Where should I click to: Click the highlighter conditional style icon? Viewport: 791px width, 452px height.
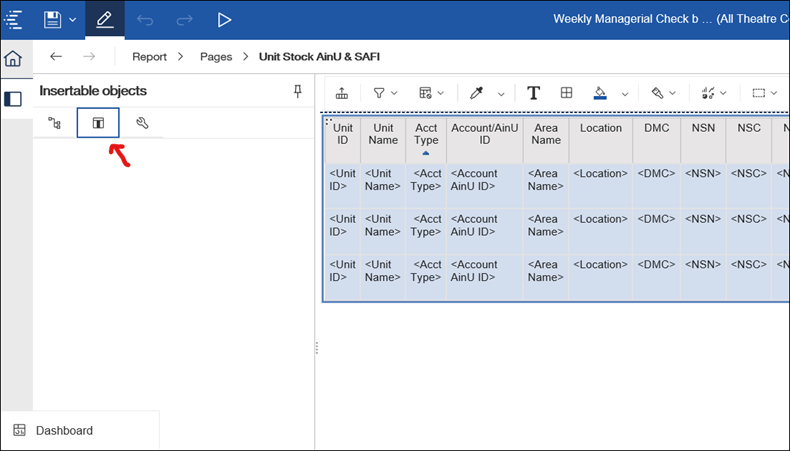pyautogui.click(x=657, y=93)
